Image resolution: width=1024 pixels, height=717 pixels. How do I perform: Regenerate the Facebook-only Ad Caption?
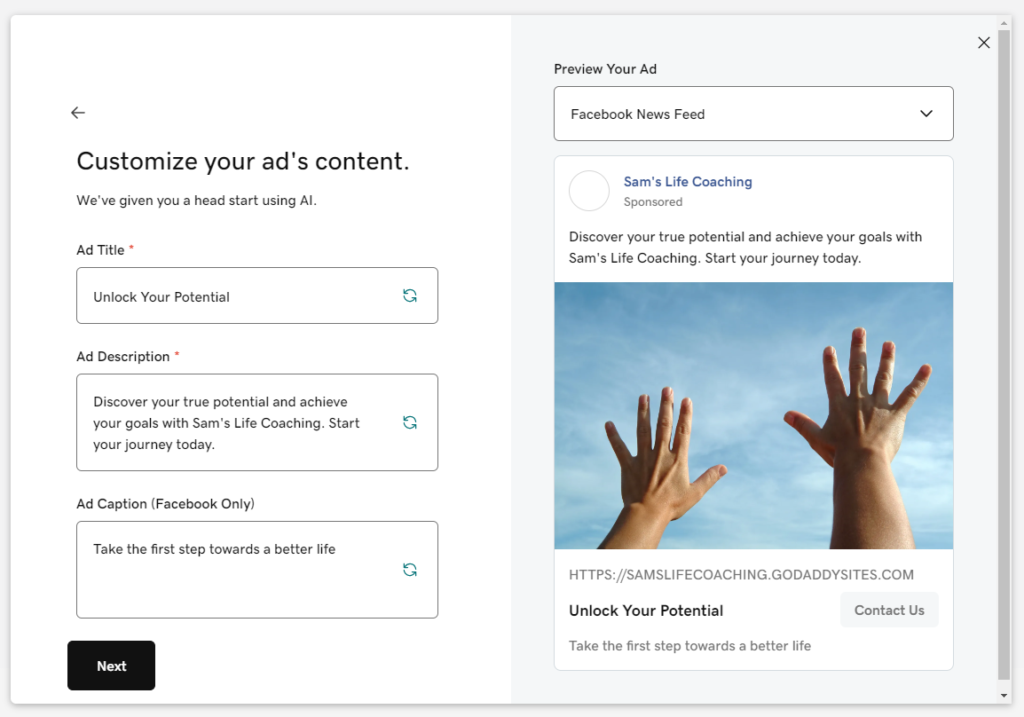click(409, 569)
